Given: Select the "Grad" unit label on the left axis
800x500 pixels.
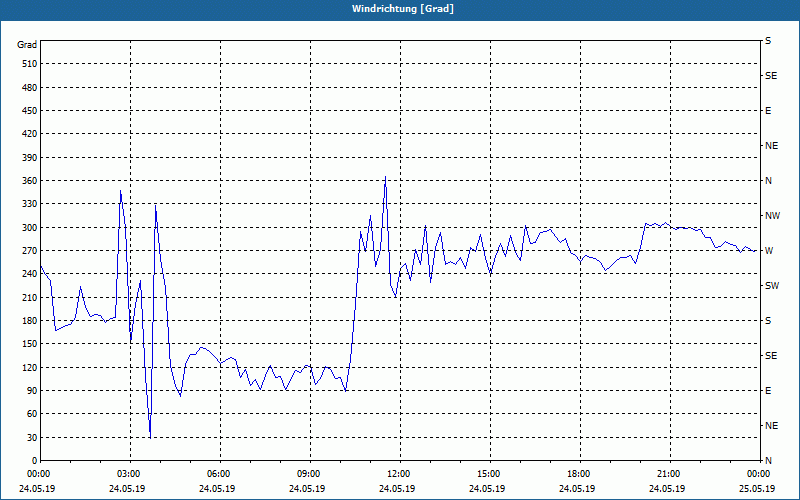Looking at the screenshot, I should point(27,45).
